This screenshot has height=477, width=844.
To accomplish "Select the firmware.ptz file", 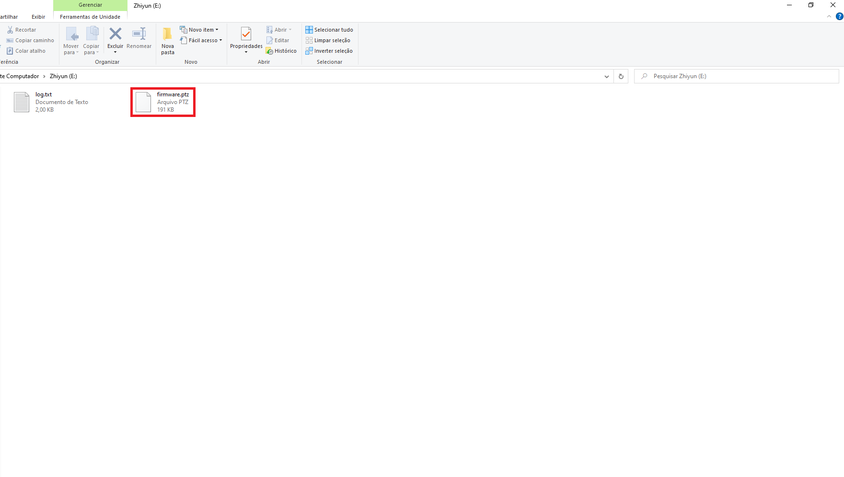I will tap(163, 102).
